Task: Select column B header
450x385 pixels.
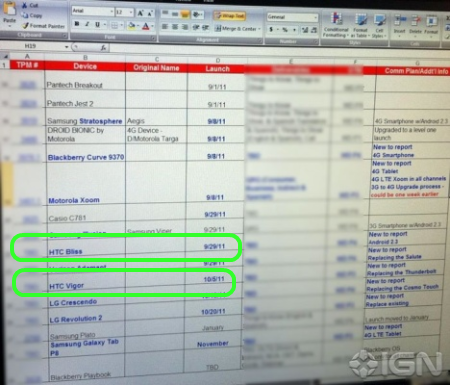Action: (x=85, y=58)
